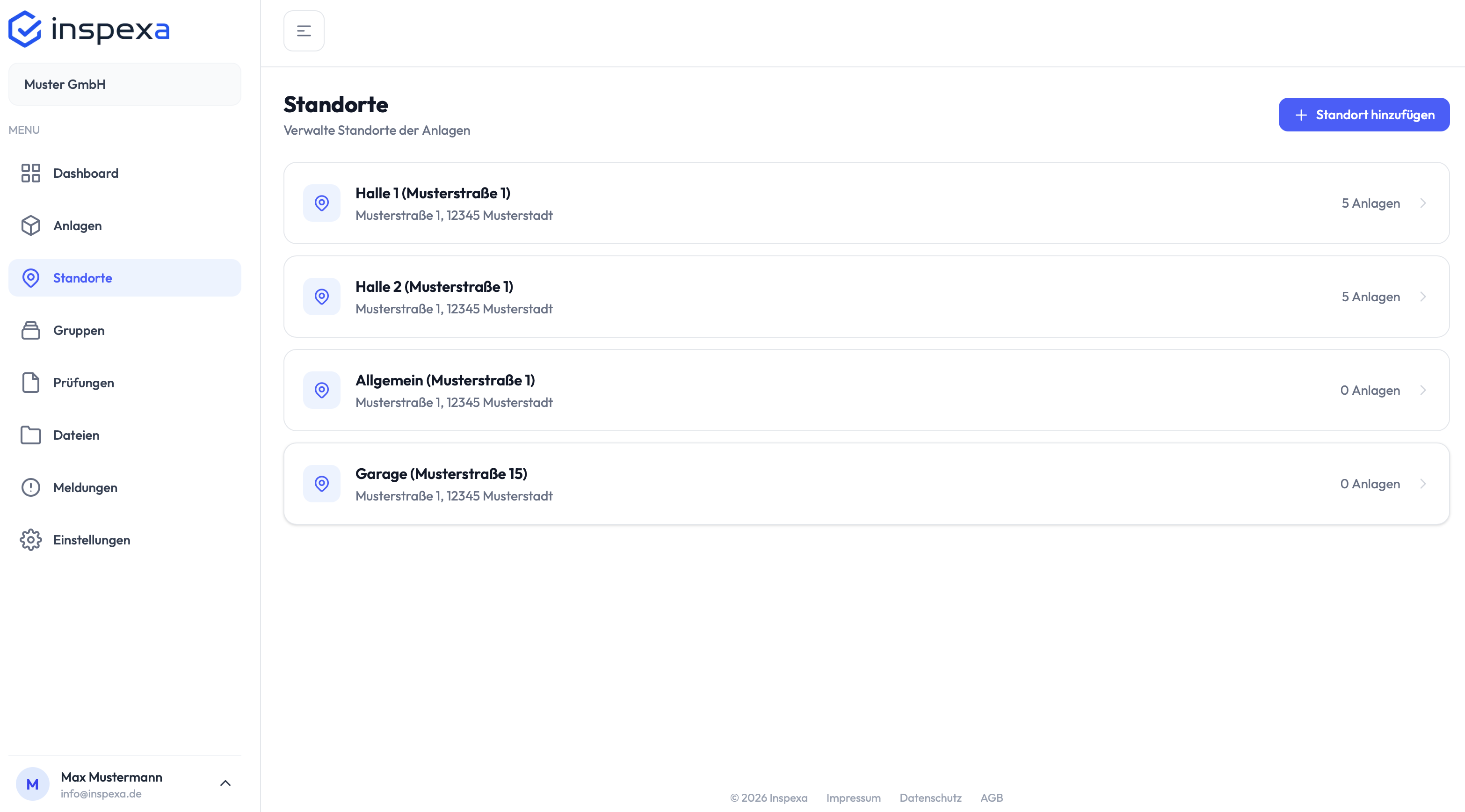Open the Prüfungen menu item
This screenshot has height=812, width=1465.
pos(124,383)
